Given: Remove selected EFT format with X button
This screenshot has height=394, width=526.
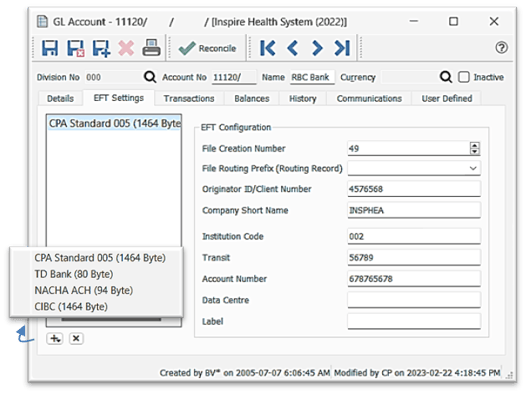Looking at the screenshot, I should (76, 339).
